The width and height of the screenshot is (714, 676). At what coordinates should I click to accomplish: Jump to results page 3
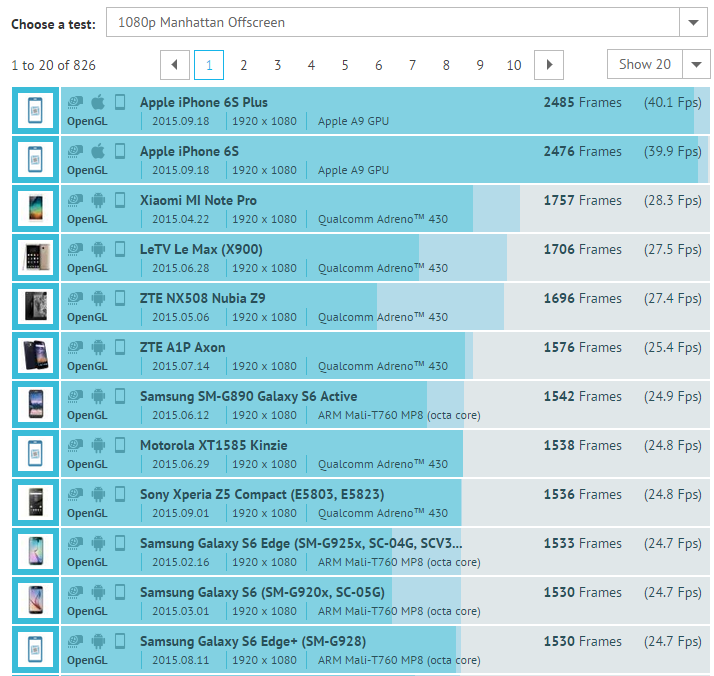pos(277,65)
